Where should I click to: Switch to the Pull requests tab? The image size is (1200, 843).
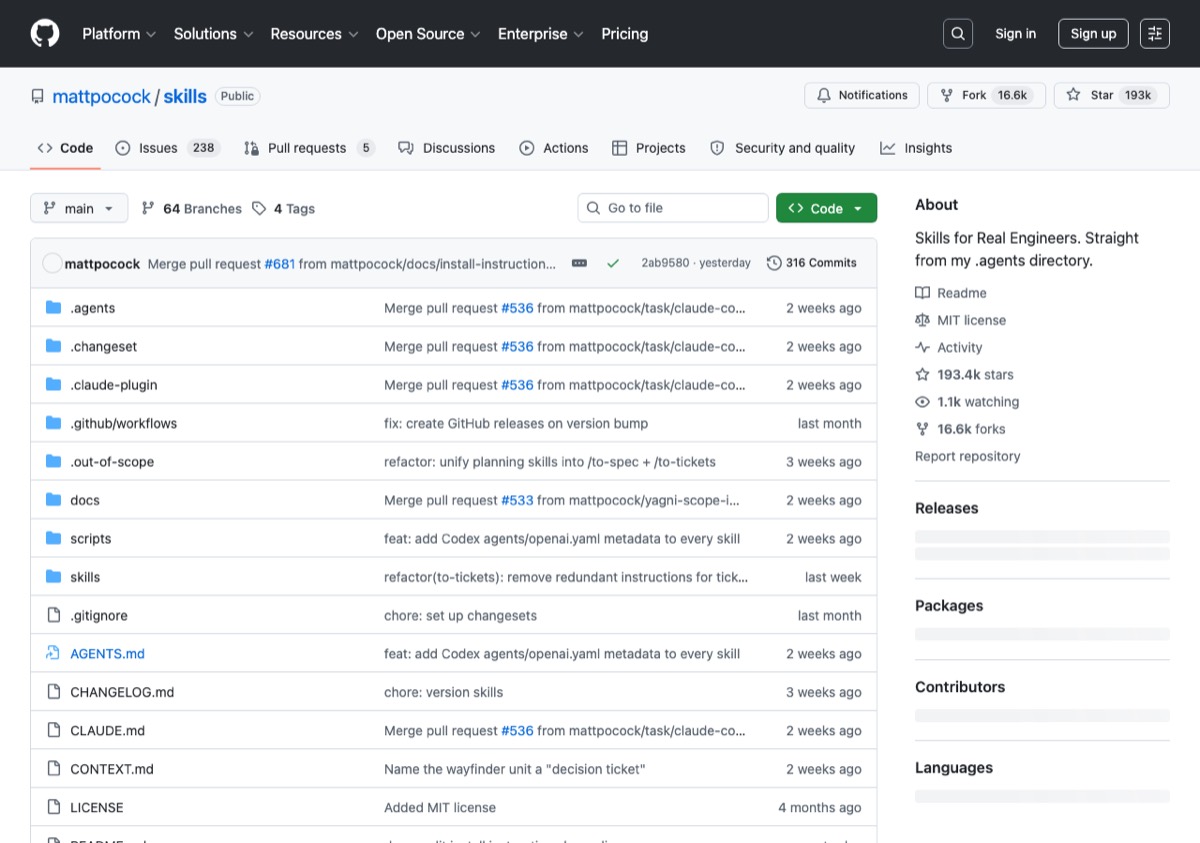(x=309, y=148)
